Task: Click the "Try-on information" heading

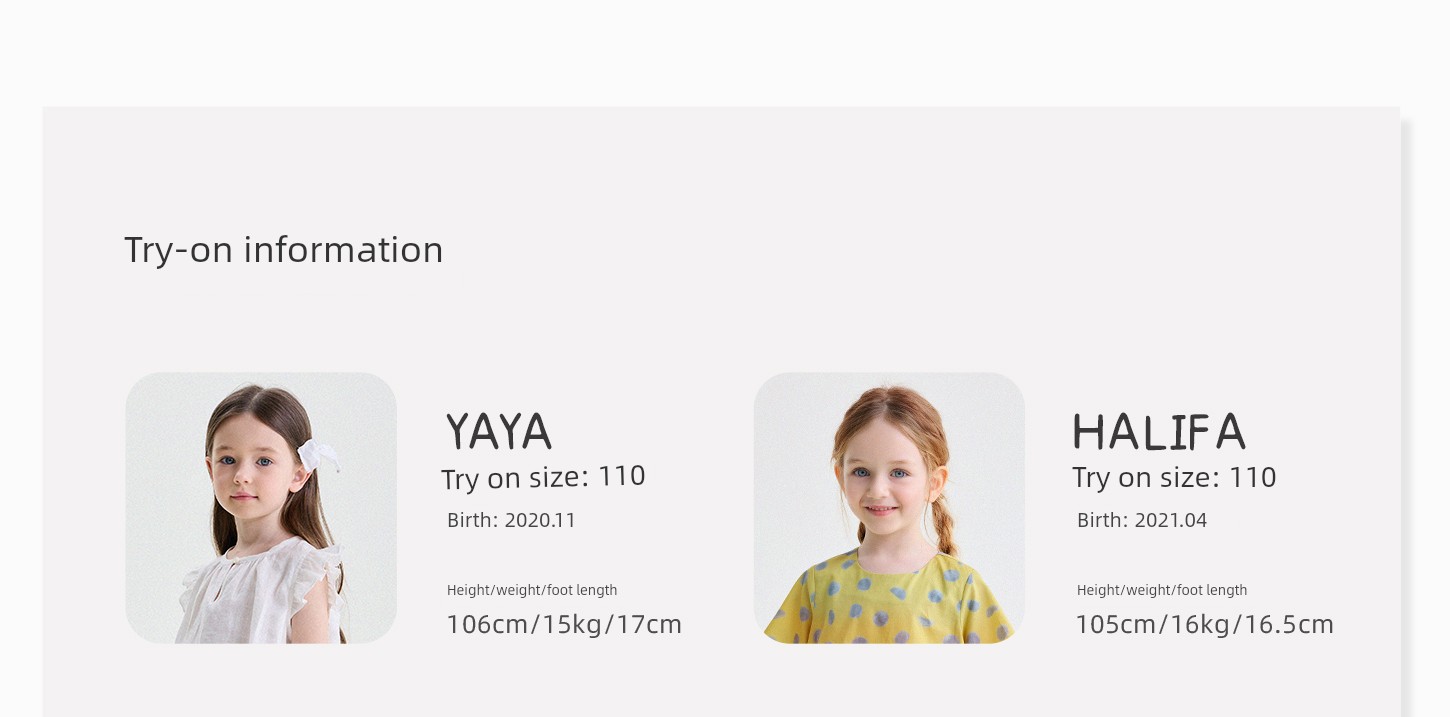Action: tap(283, 250)
